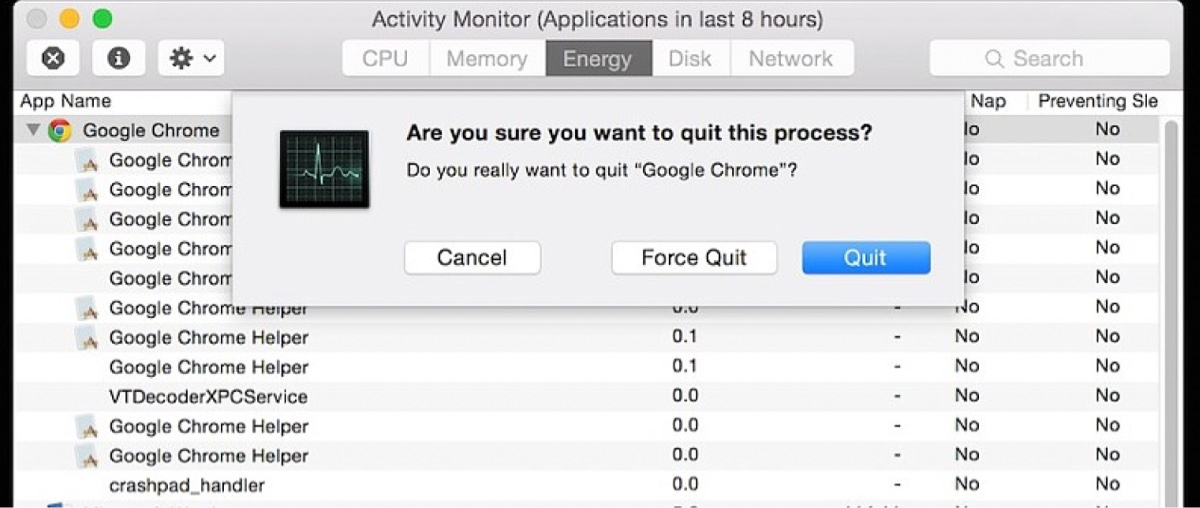Select the crashpad_handler process row

(x=590, y=485)
